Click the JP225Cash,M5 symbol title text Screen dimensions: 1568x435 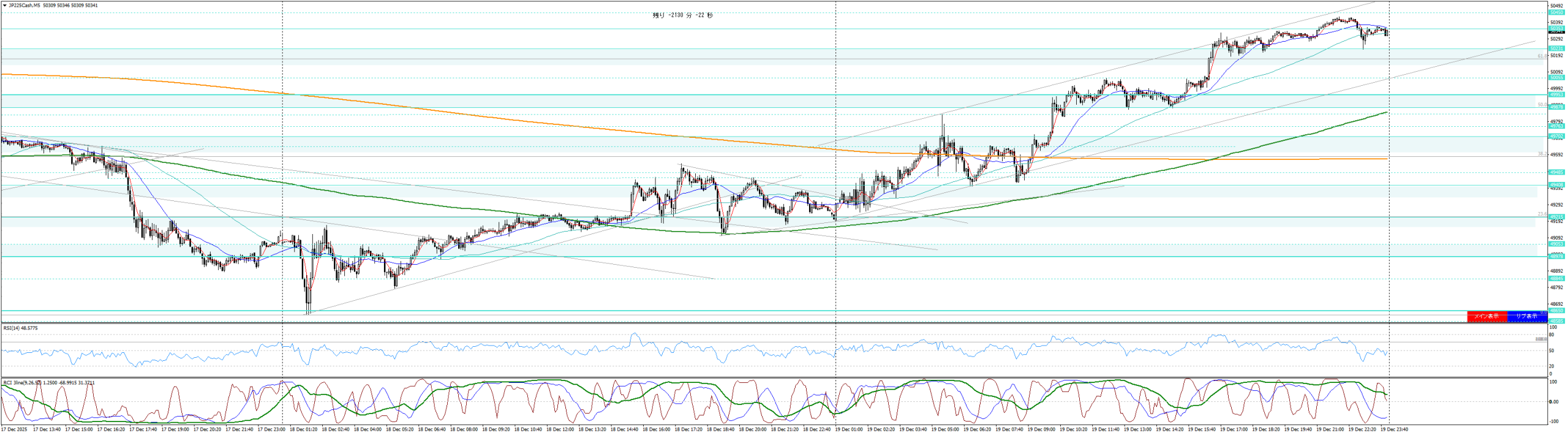24,6
